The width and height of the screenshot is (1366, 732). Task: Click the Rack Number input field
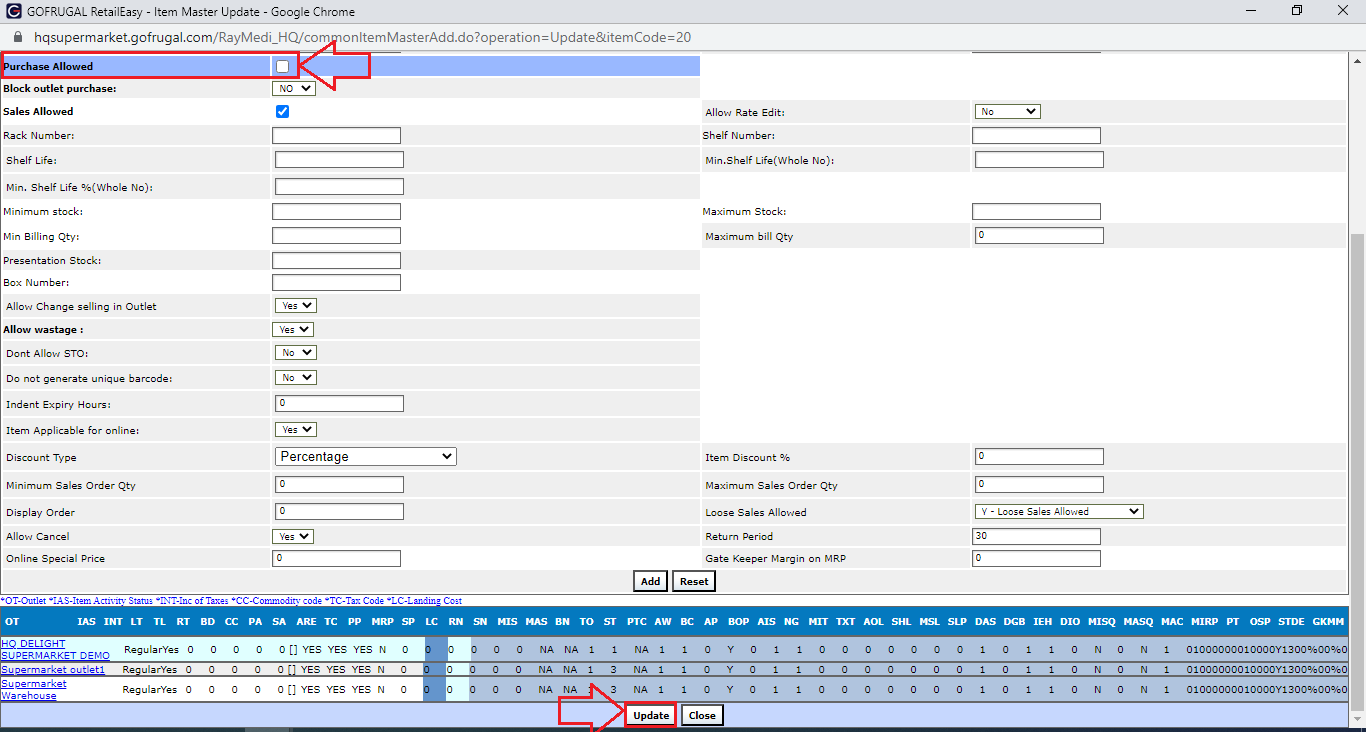336,135
